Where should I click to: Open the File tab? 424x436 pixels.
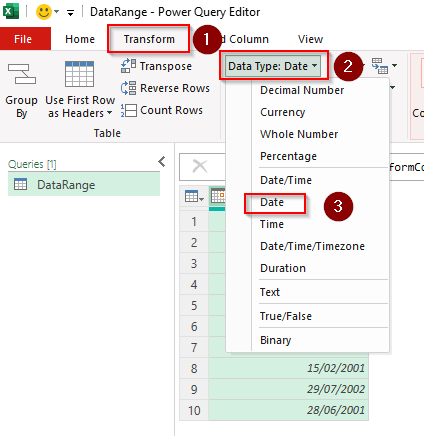click(x=23, y=39)
